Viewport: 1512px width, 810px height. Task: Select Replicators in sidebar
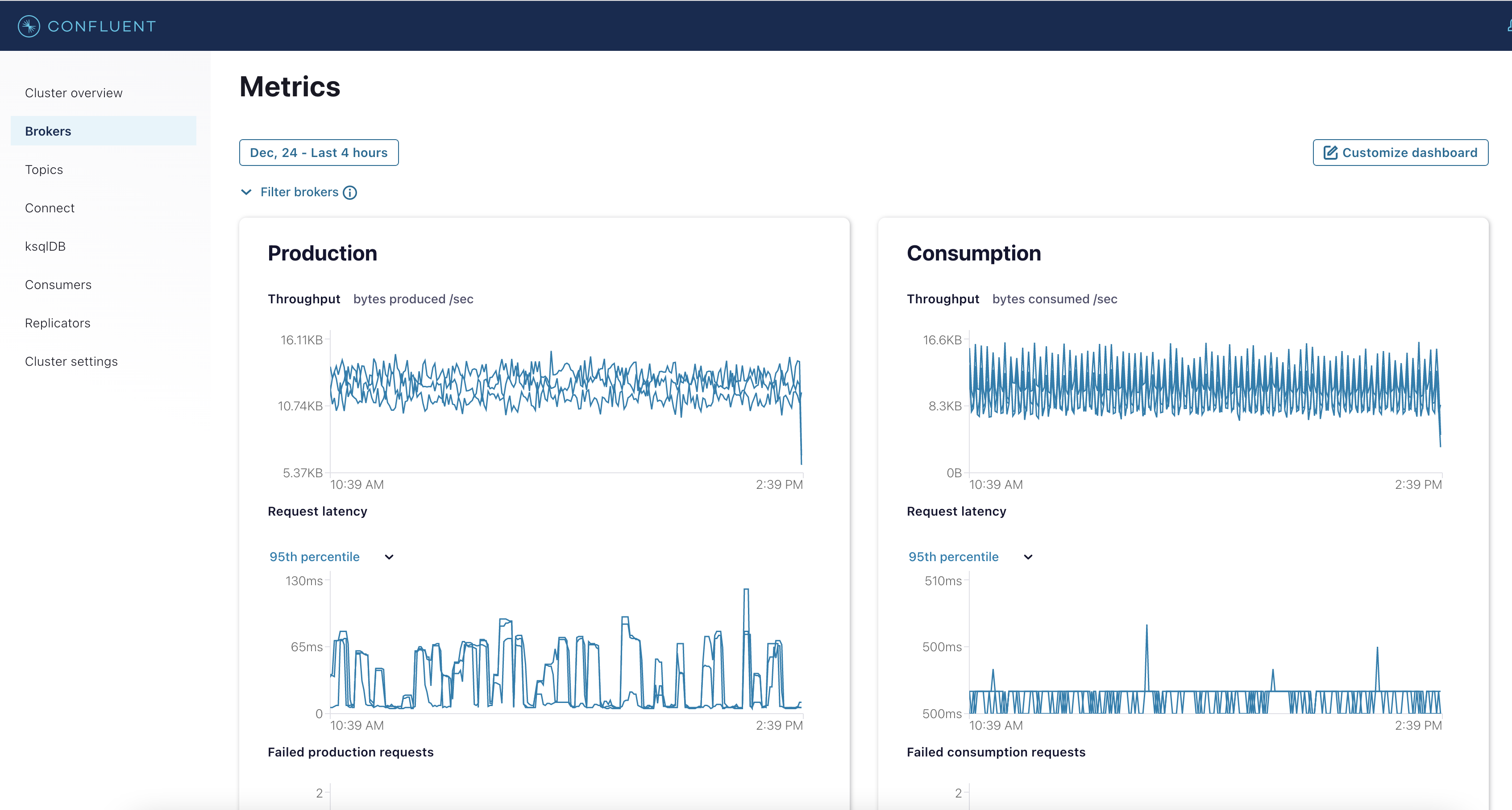pyautogui.click(x=58, y=322)
